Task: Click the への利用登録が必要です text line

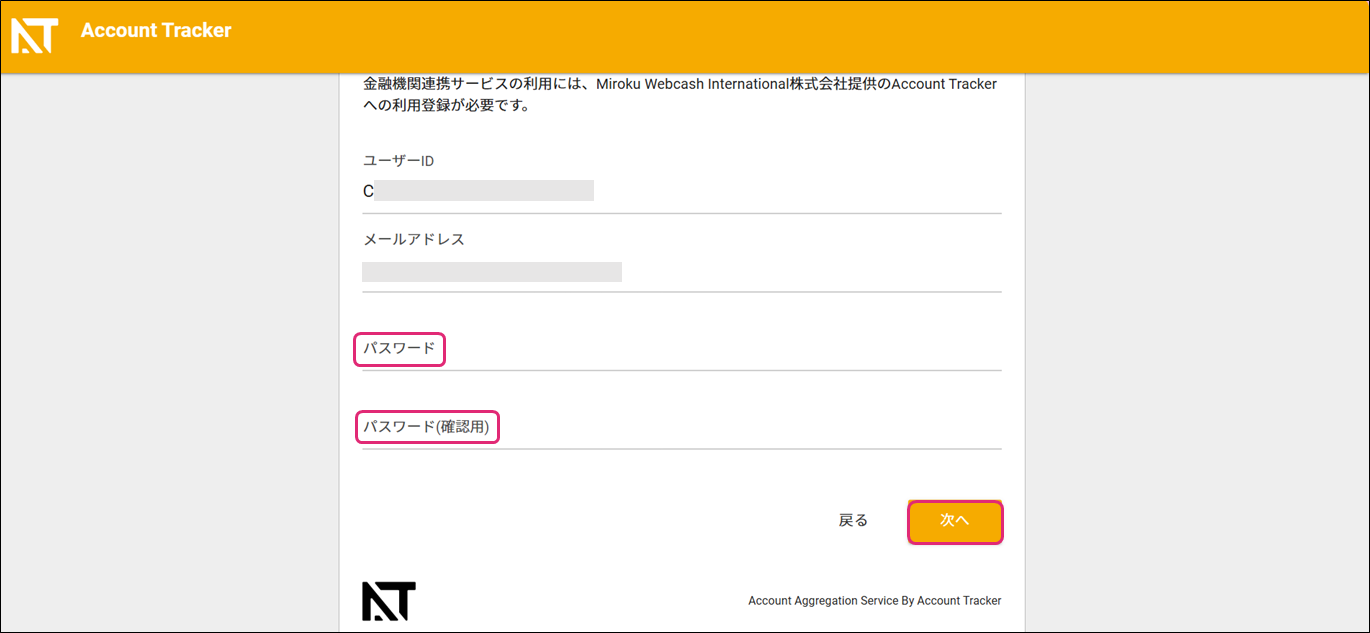Action: pyautogui.click(x=445, y=105)
